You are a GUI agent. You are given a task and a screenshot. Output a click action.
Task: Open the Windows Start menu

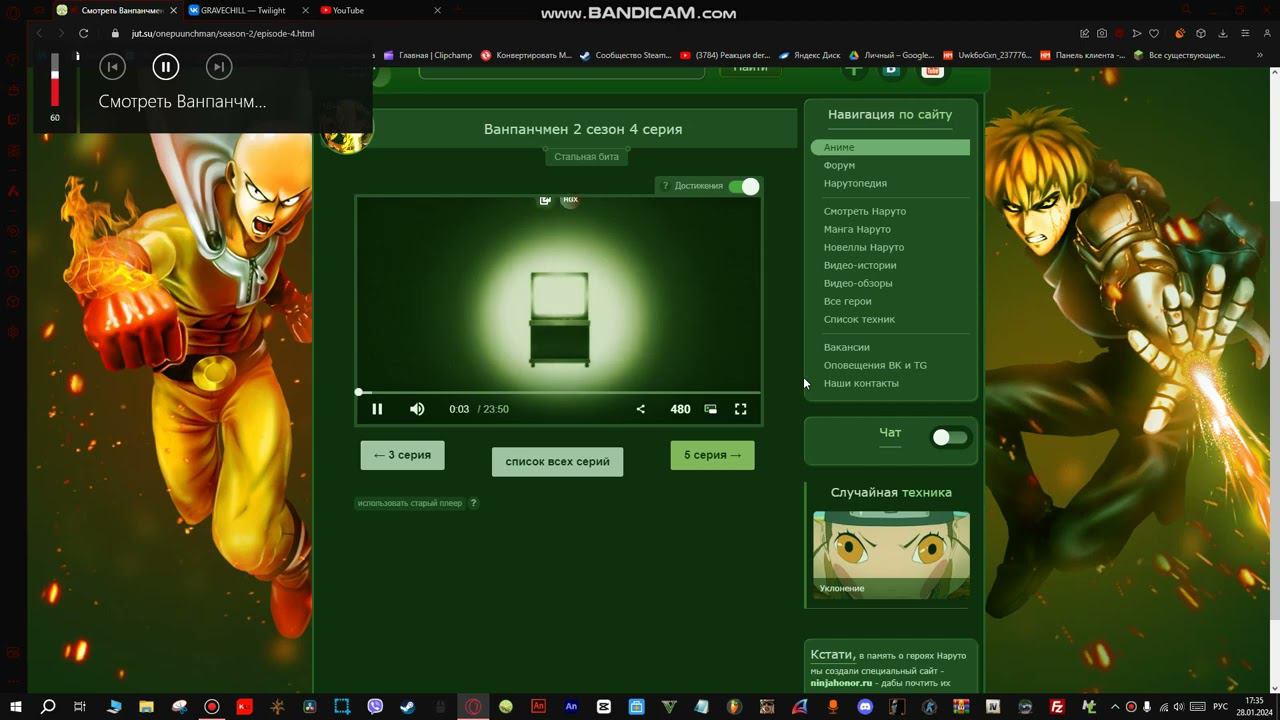pyautogui.click(x=16, y=707)
